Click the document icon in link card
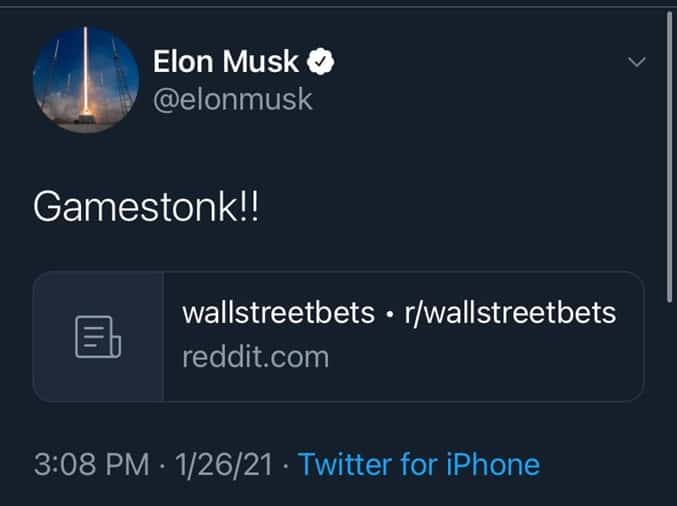Viewport: 677px width, 506px height. coord(98,337)
